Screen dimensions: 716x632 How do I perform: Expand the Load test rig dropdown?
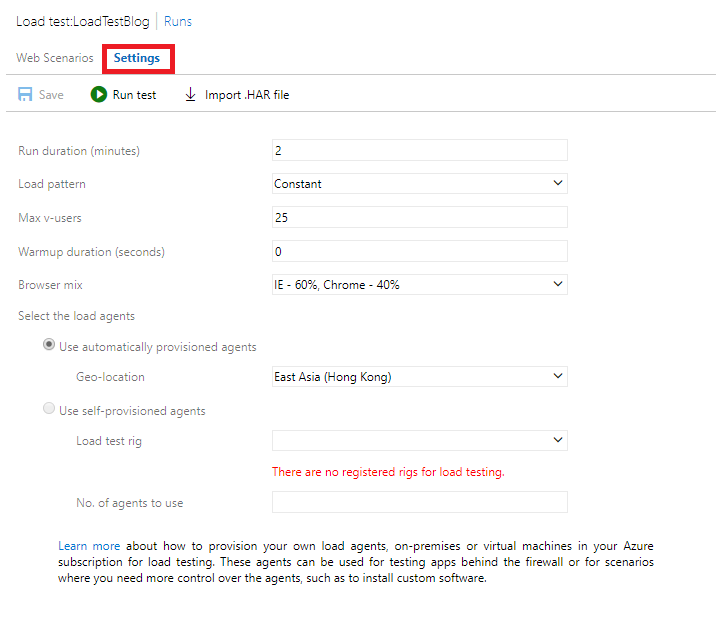[420, 441]
